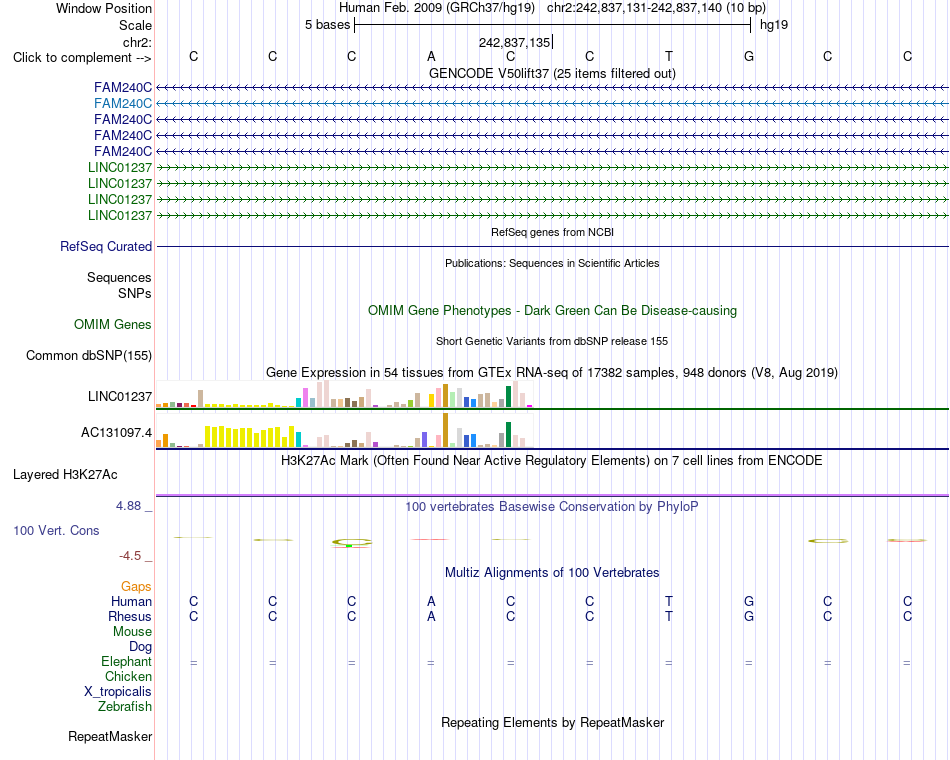Click the black LINC01237 GTEx expression label

tap(120, 396)
